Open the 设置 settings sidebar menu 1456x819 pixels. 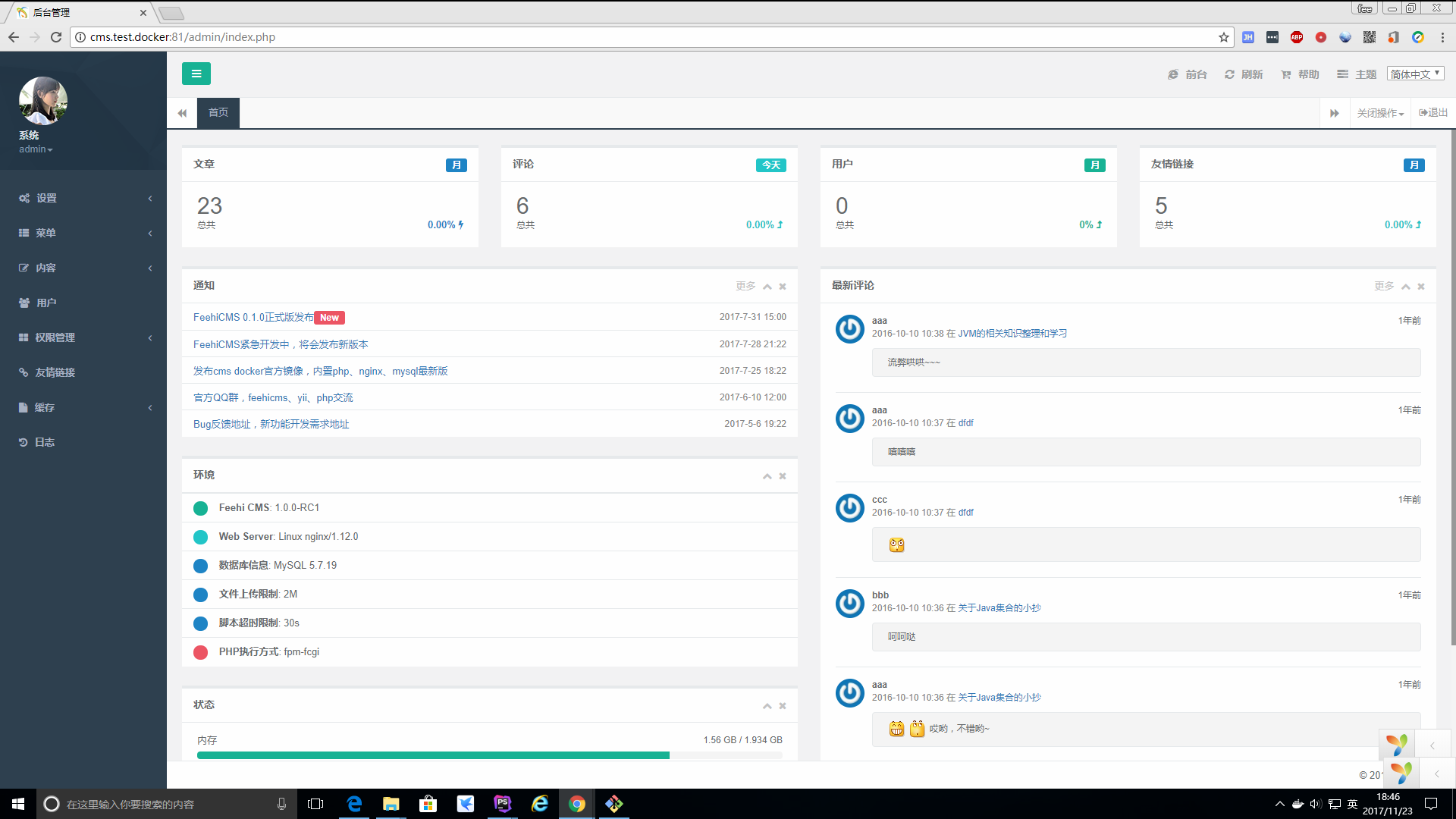coord(47,198)
